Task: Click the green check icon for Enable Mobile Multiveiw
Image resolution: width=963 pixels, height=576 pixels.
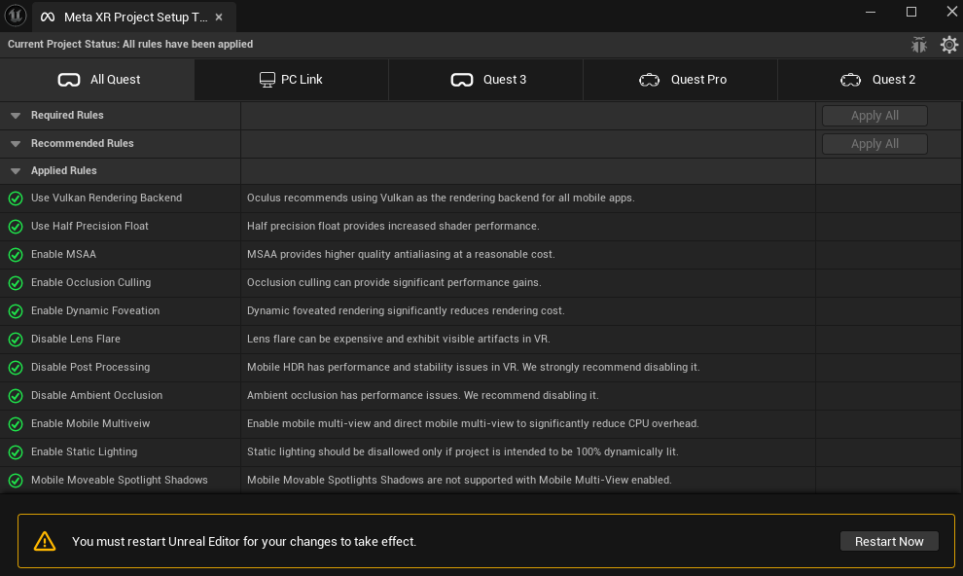Action: (x=15, y=424)
